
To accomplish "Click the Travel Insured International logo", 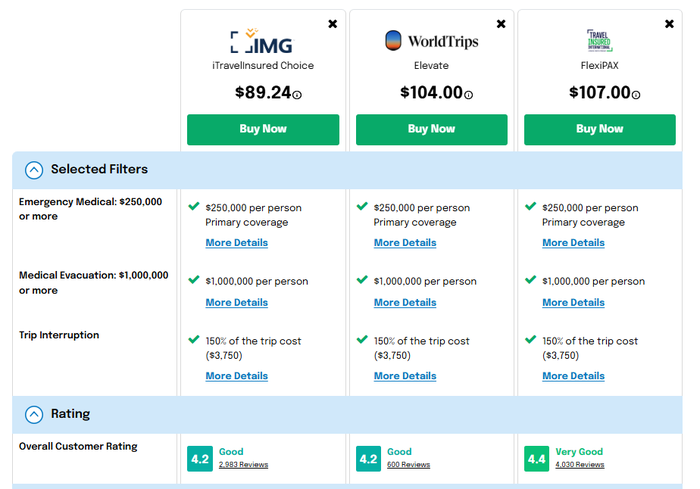I will point(599,41).
